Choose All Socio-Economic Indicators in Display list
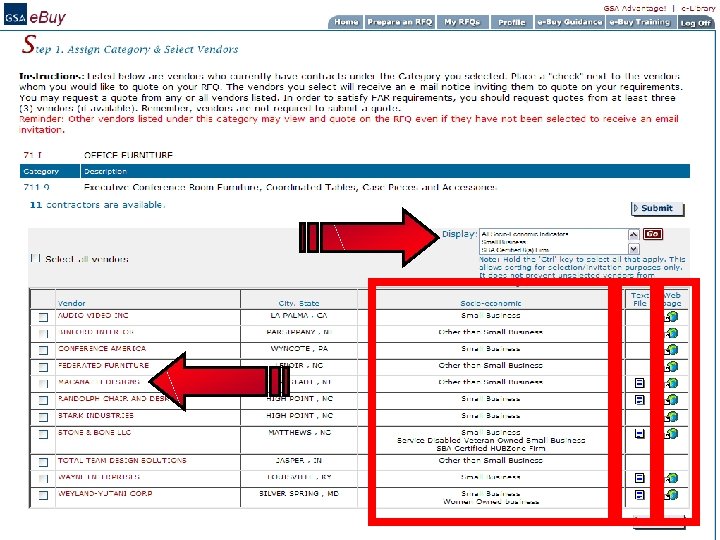 [524, 234]
